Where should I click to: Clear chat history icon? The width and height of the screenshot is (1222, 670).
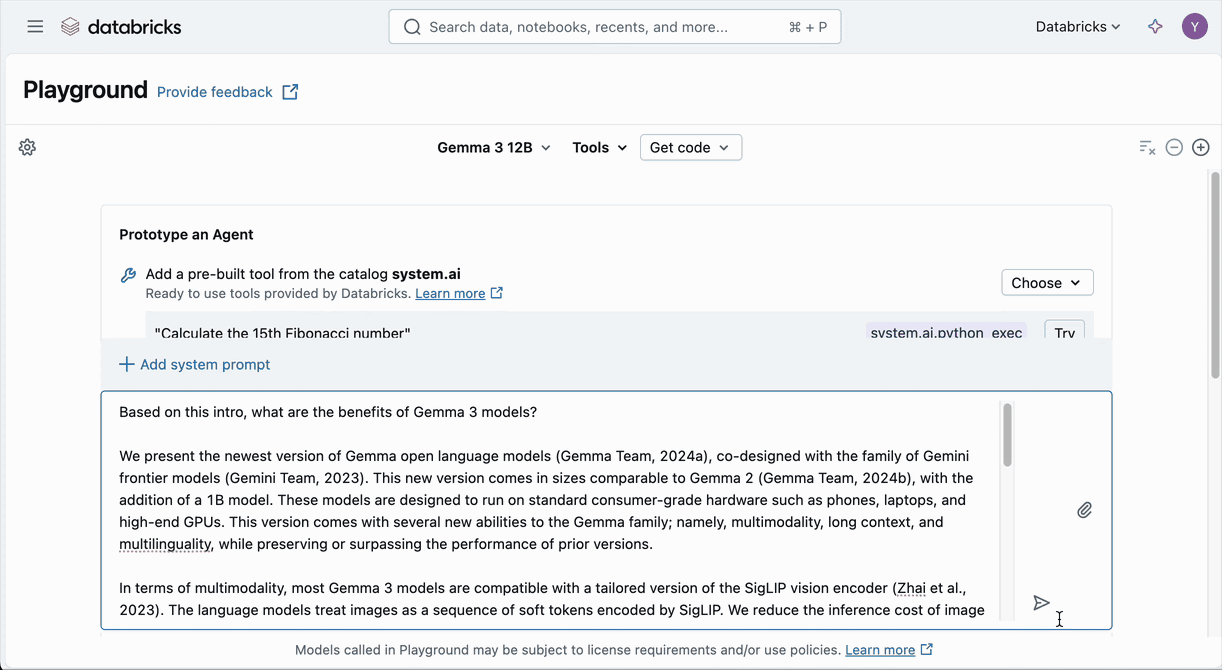pos(1147,148)
